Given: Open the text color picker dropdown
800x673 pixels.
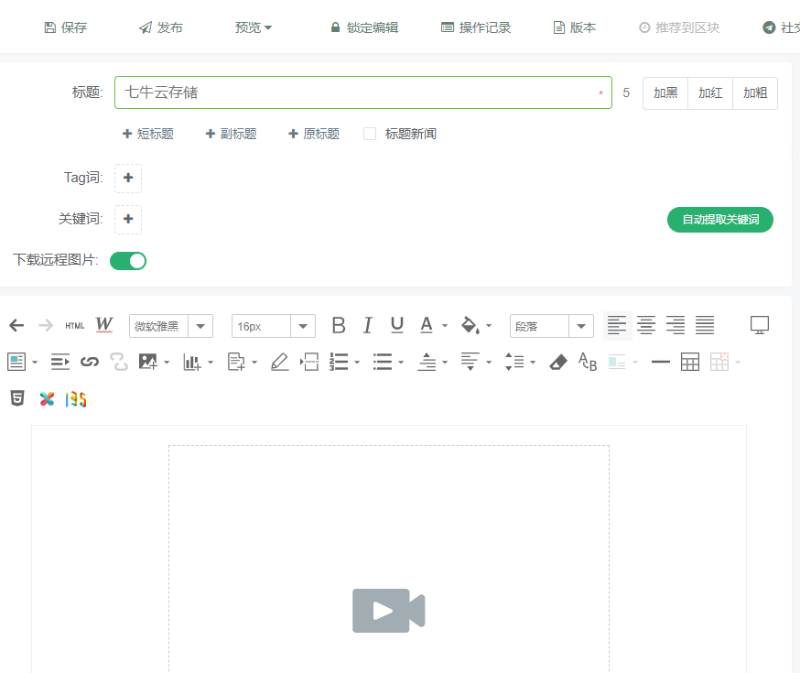Looking at the screenshot, I should pyautogui.click(x=432, y=325).
